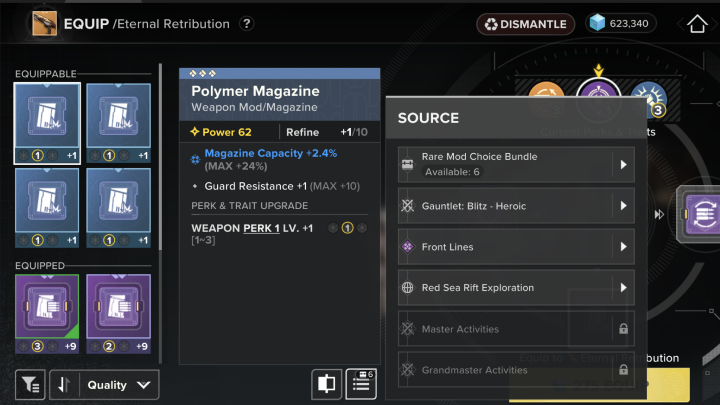The height and width of the screenshot is (405, 720).
Task: Click the Front Lines purple diamond icon
Action: pos(407,247)
